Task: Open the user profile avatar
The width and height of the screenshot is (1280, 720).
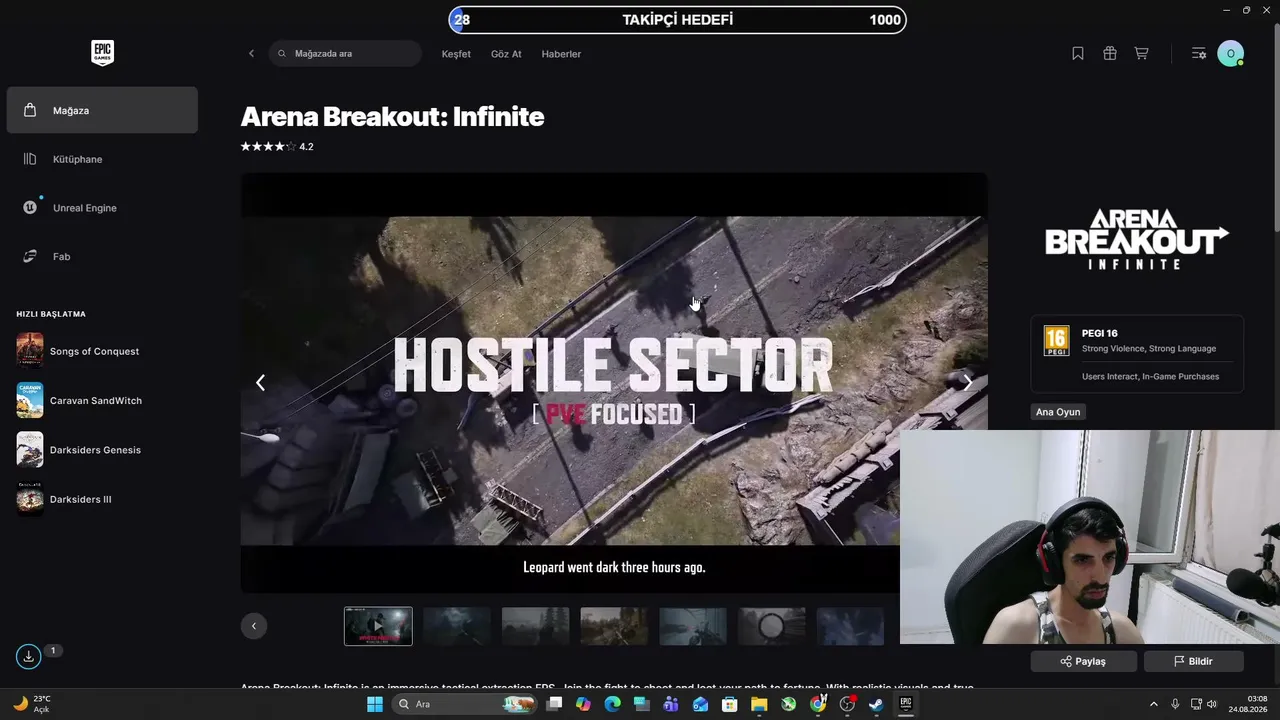Action: (1230, 54)
